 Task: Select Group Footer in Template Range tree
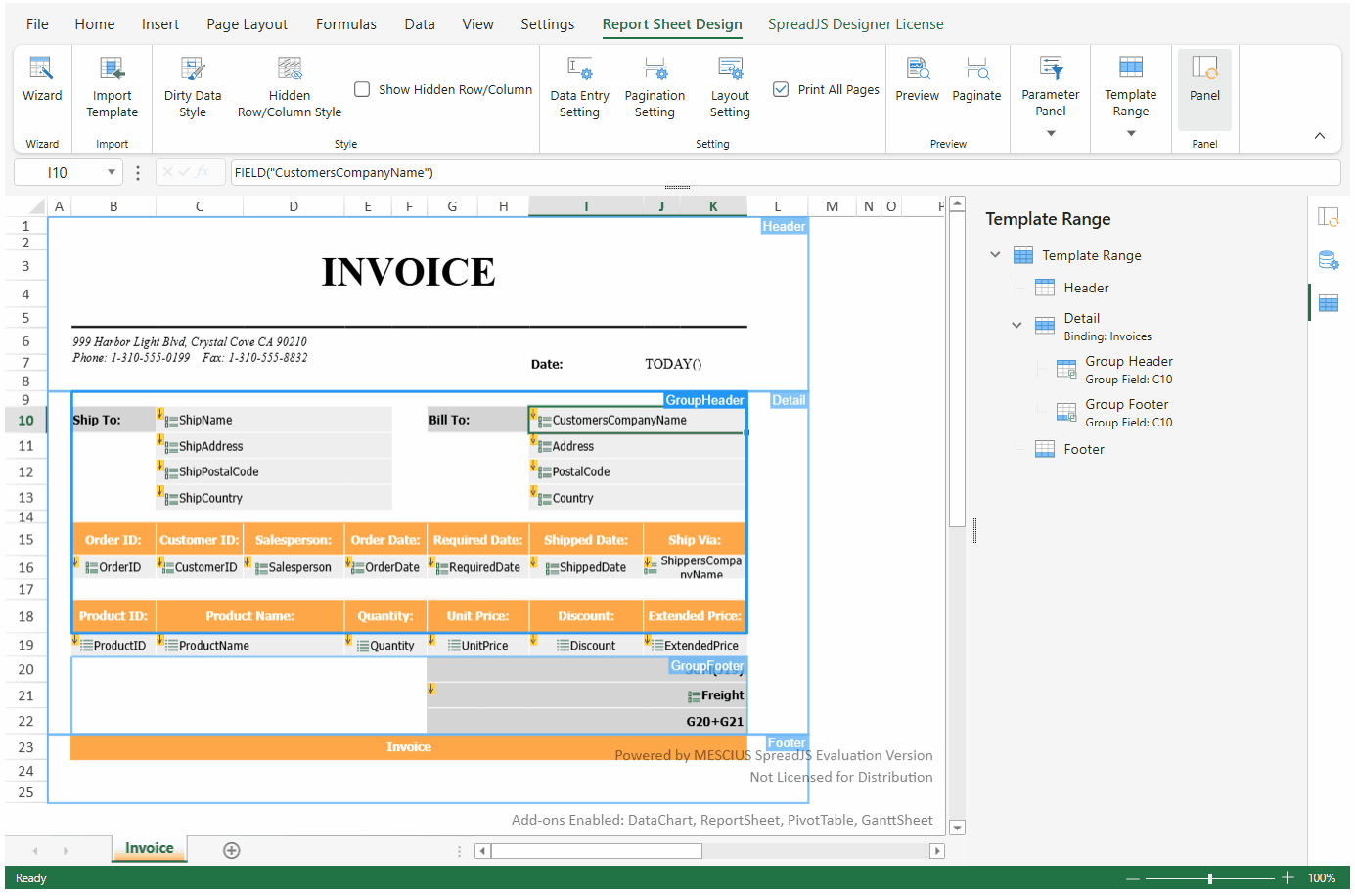pyautogui.click(x=1126, y=405)
